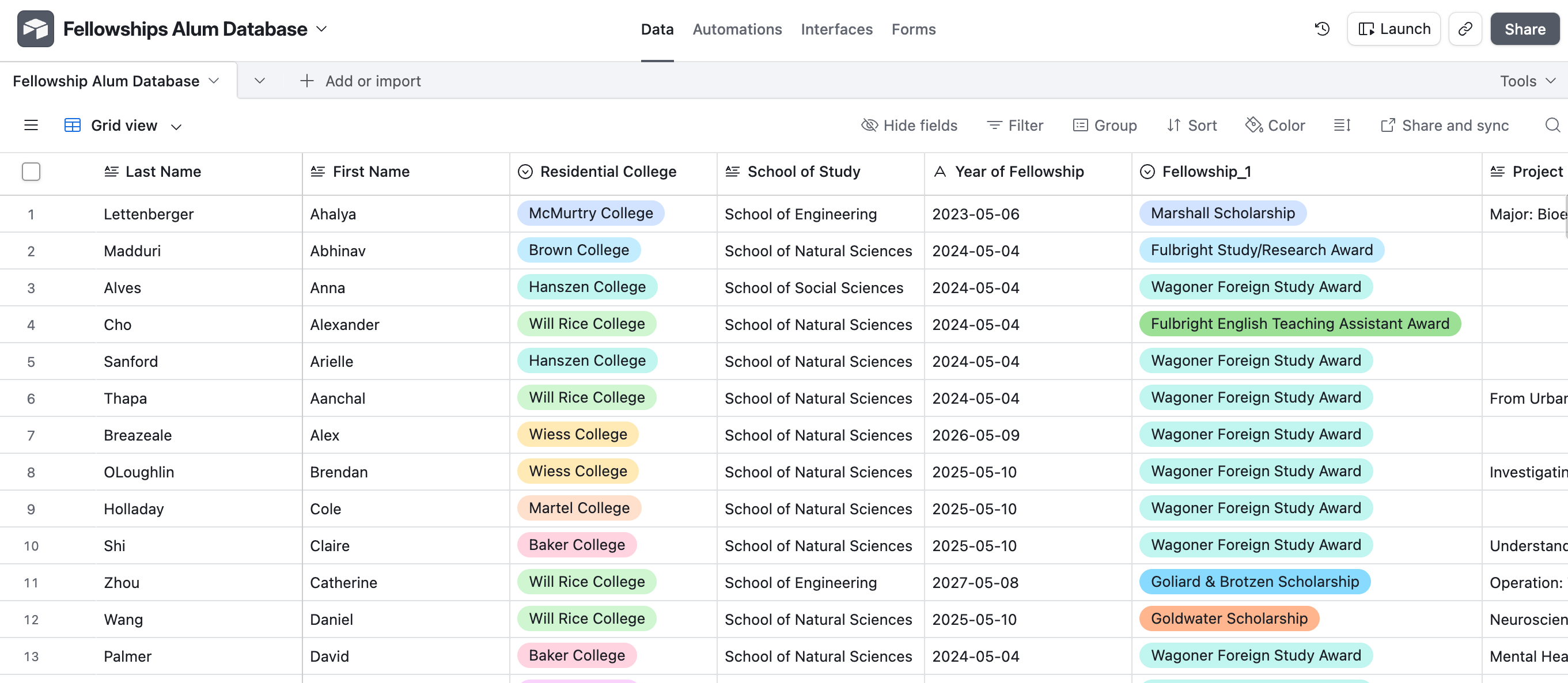This screenshot has width=1568, height=683.
Task: Select the 2023-05-06 date cell
Action: tap(1028, 214)
